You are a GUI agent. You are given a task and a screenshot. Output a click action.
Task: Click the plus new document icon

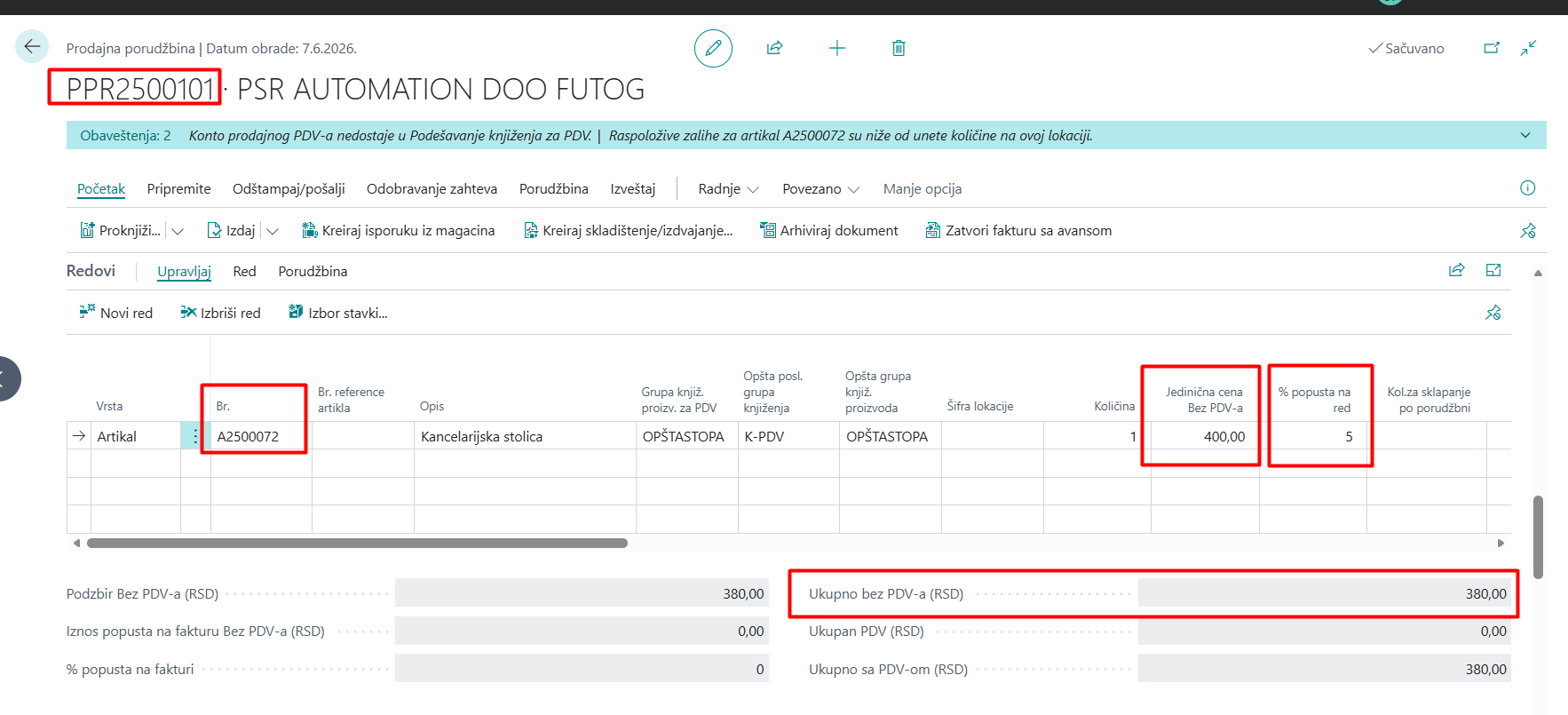coord(836,48)
